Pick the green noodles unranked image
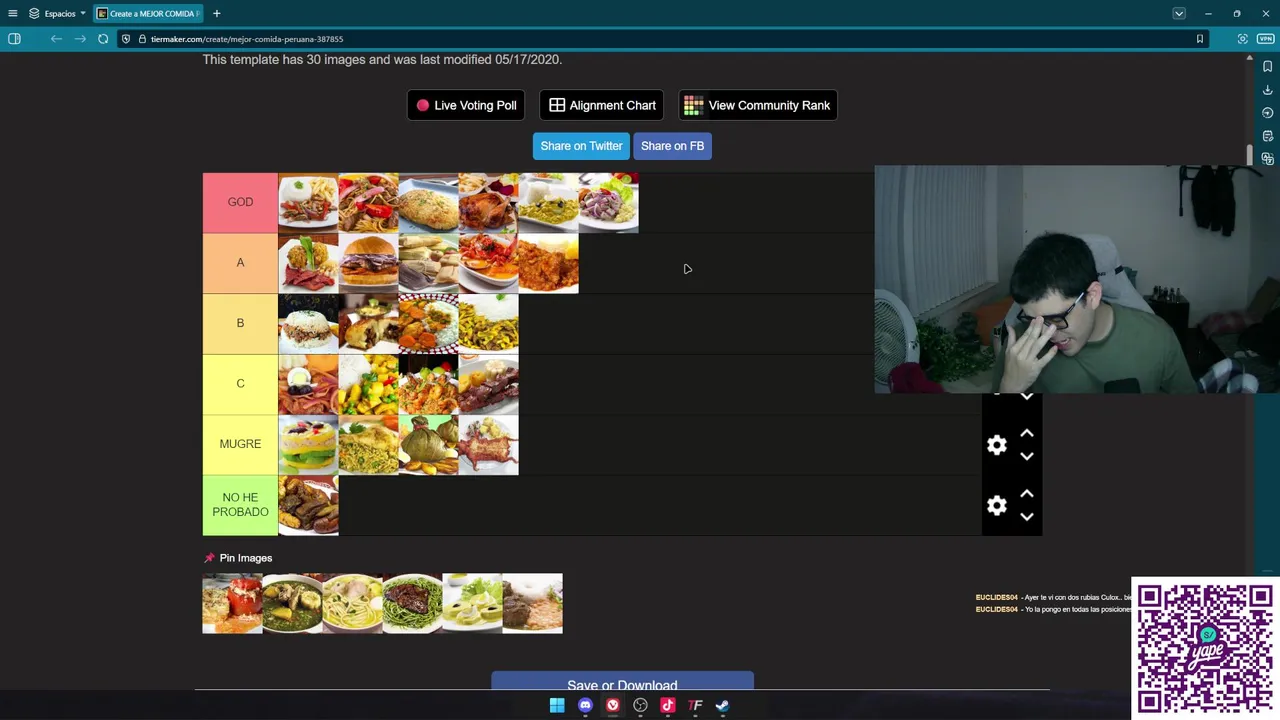The height and width of the screenshot is (720, 1280). [412, 603]
